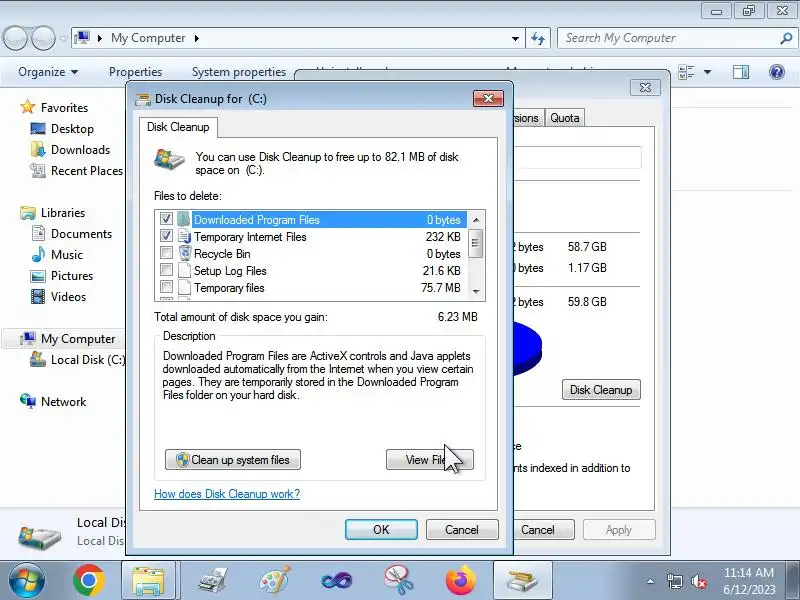
Task: Toggle the preview pane icon
Action: tap(741, 72)
